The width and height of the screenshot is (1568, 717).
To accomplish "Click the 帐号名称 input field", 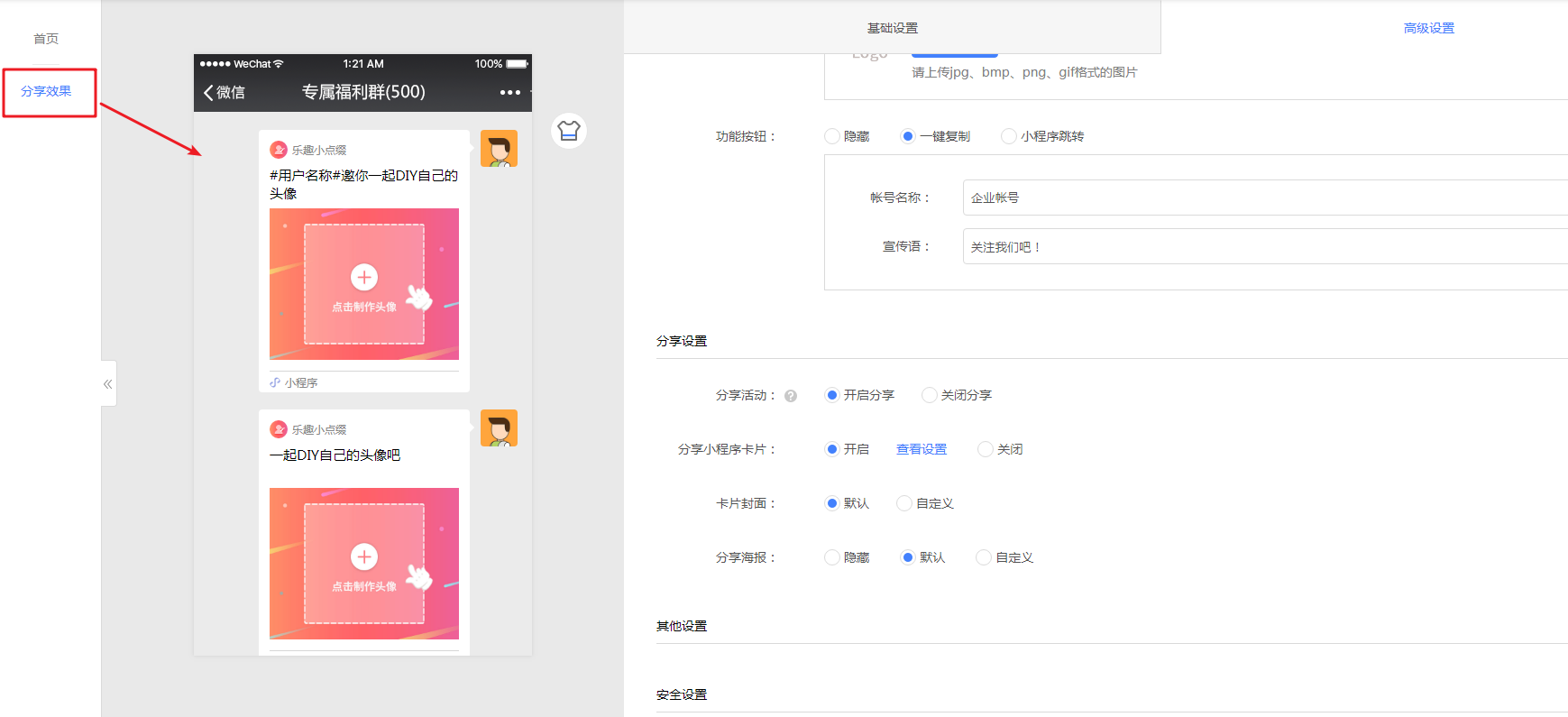I will (1265, 198).
